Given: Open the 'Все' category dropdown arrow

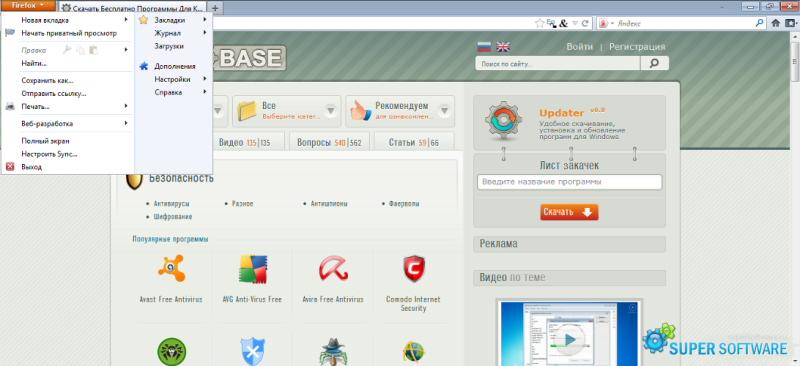Looking at the screenshot, I should click(331, 111).
